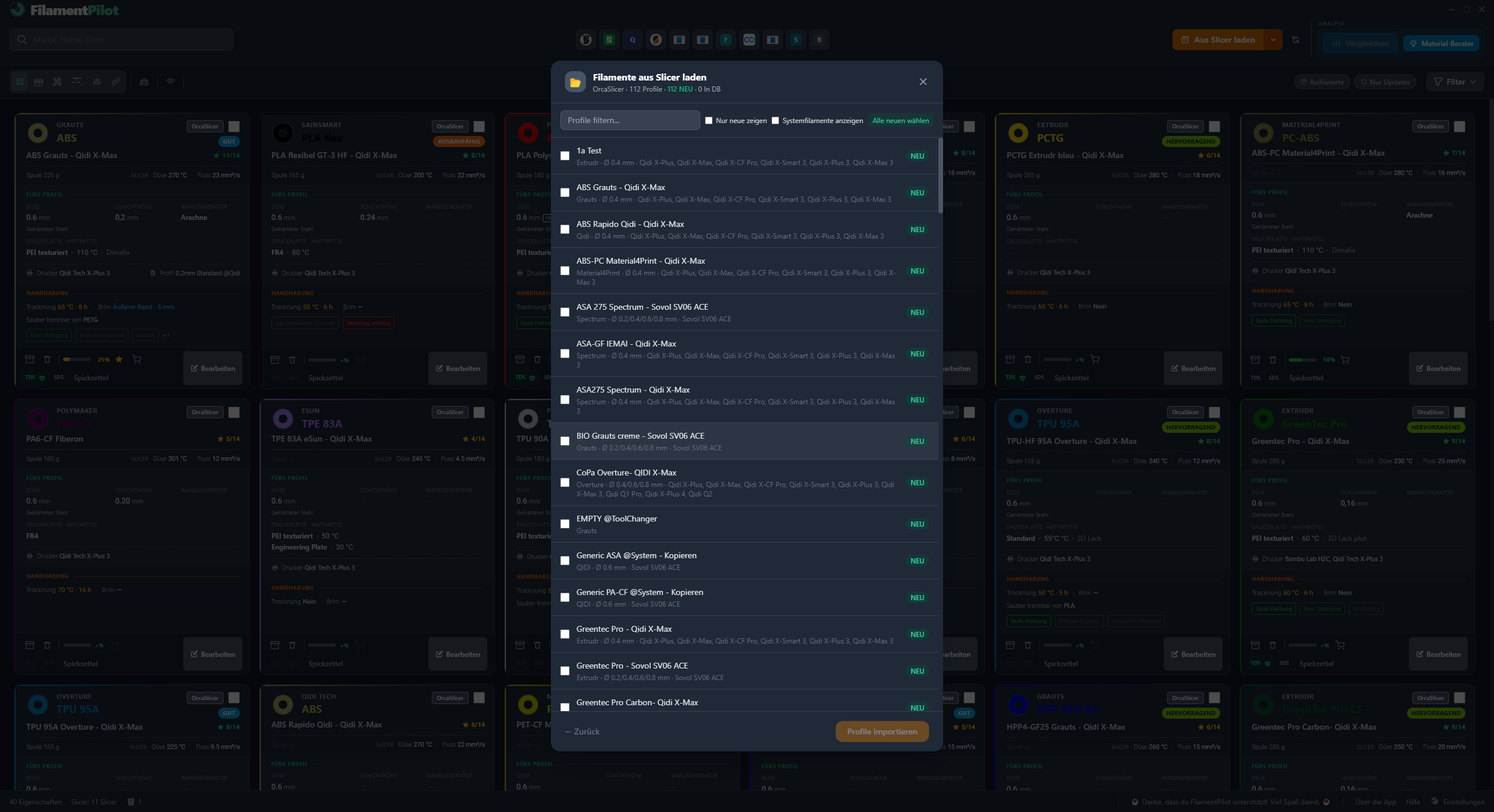Select the green grid slicer icon
Screen dimensions: 1494x812
click(609, 40)
